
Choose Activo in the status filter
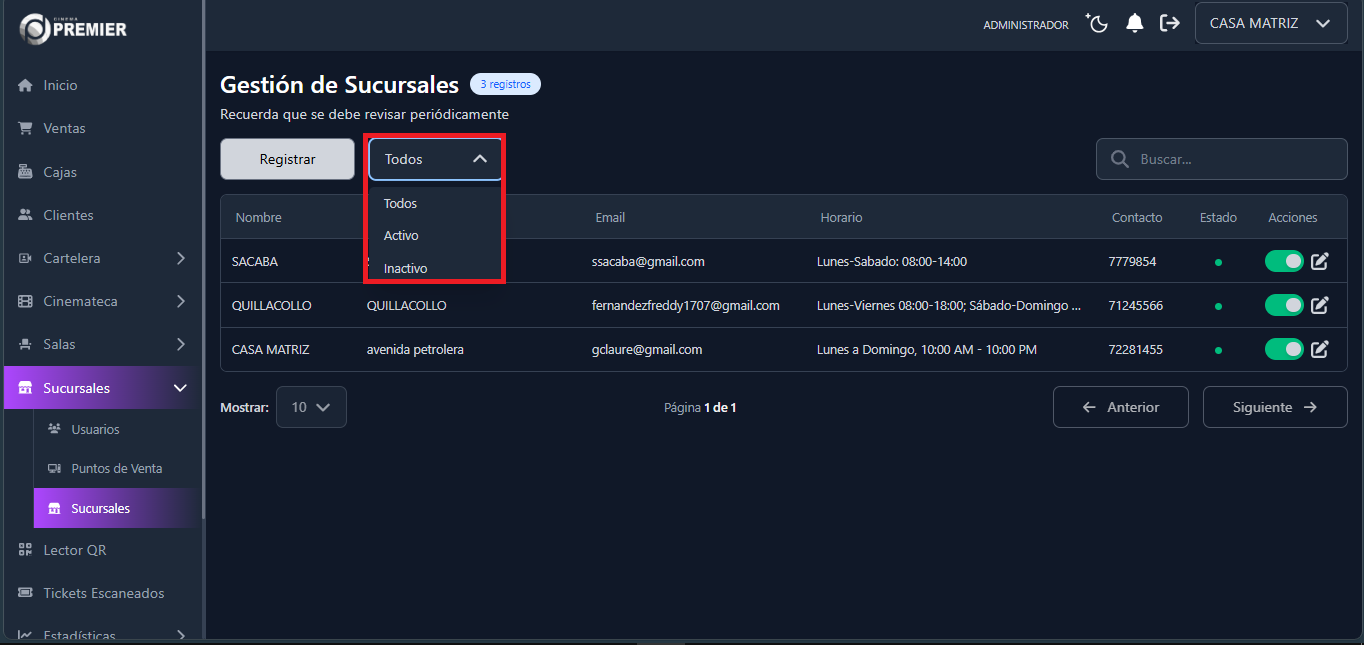point(401,236)
